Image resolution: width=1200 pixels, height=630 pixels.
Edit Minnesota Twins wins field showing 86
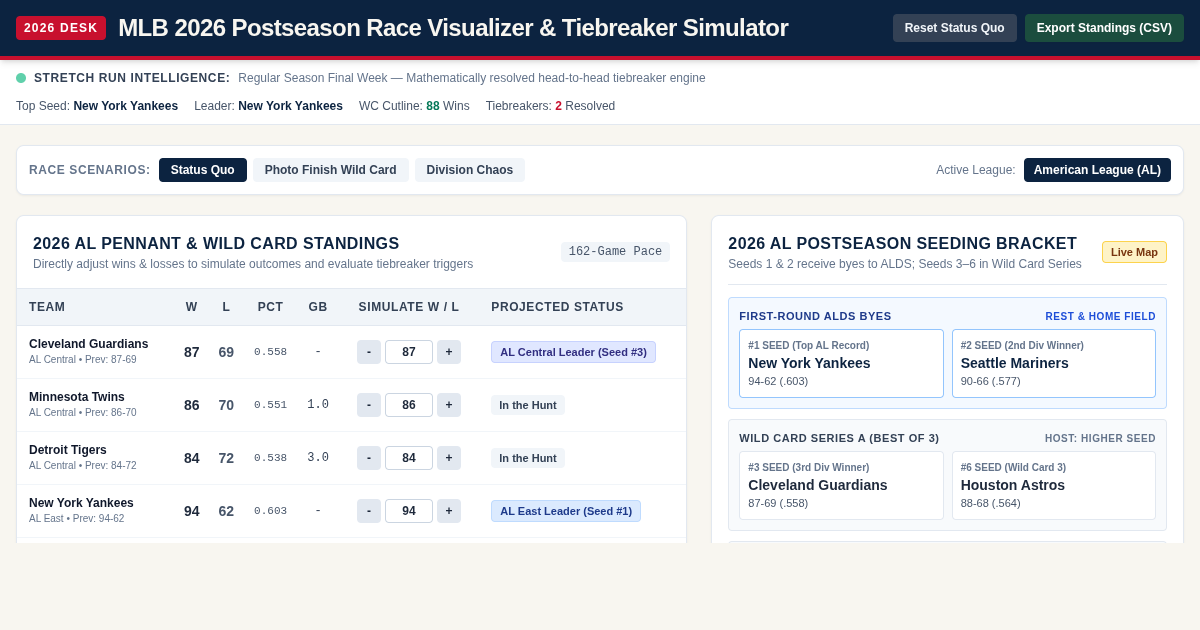tap(409, 405)
